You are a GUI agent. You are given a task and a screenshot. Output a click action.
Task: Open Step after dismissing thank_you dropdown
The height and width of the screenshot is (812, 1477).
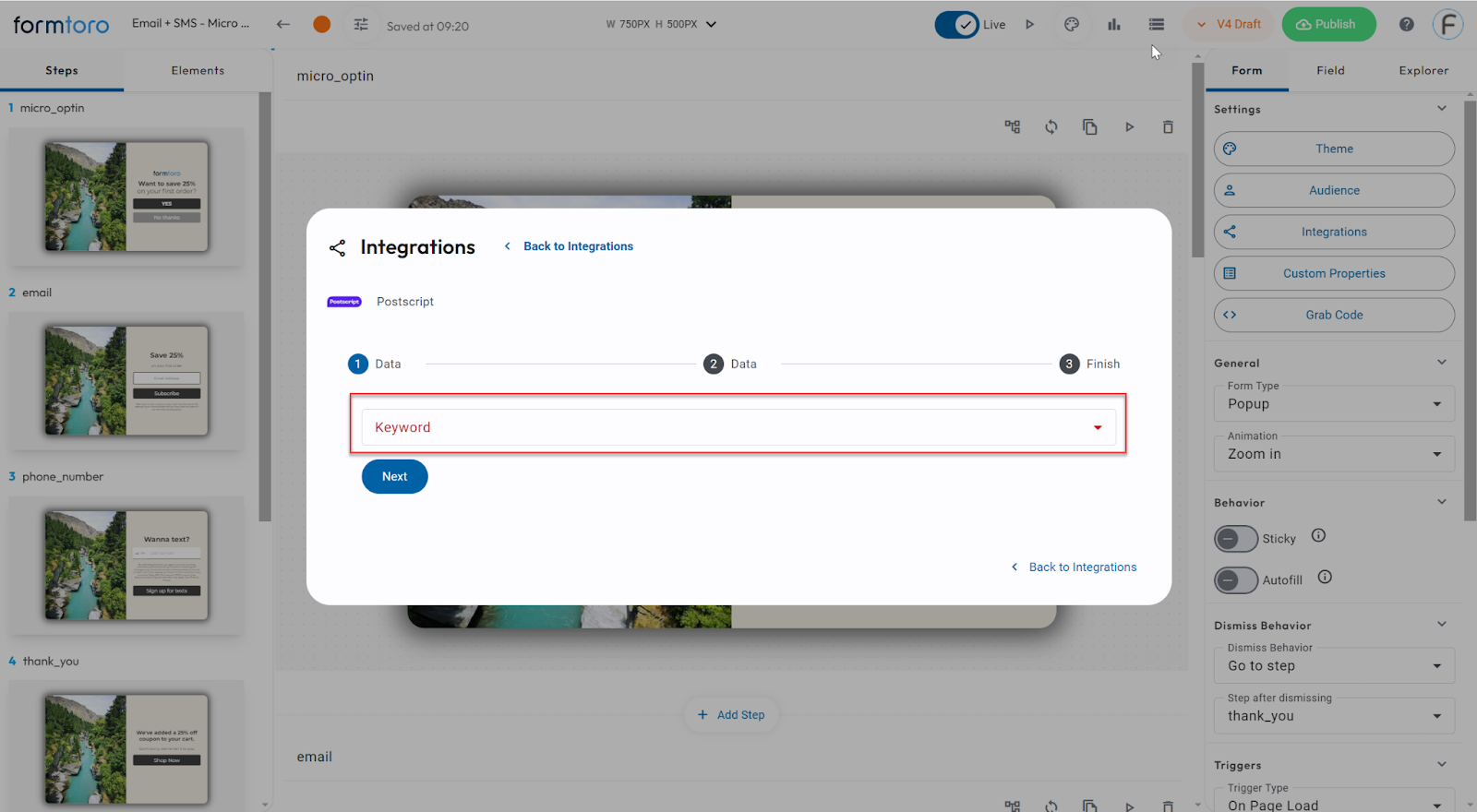point(1334,716)
